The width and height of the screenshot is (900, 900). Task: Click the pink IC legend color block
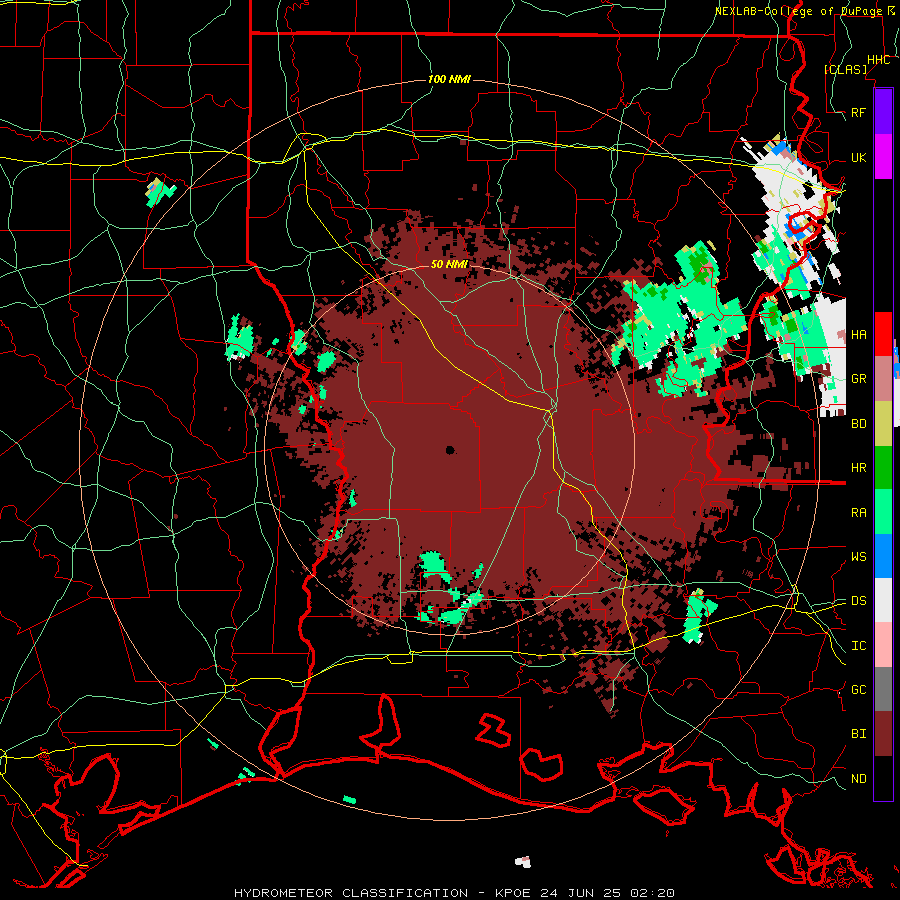tap(883, 645)
